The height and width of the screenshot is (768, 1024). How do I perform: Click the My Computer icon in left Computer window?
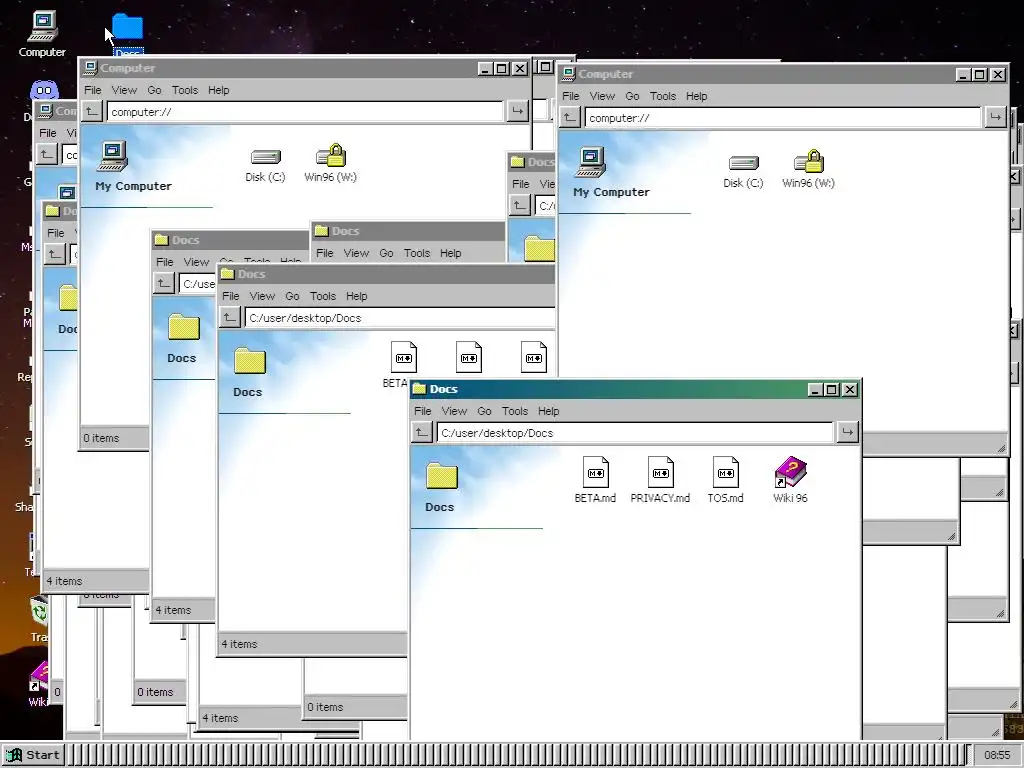pyautogui.click(x=113, y=156)
